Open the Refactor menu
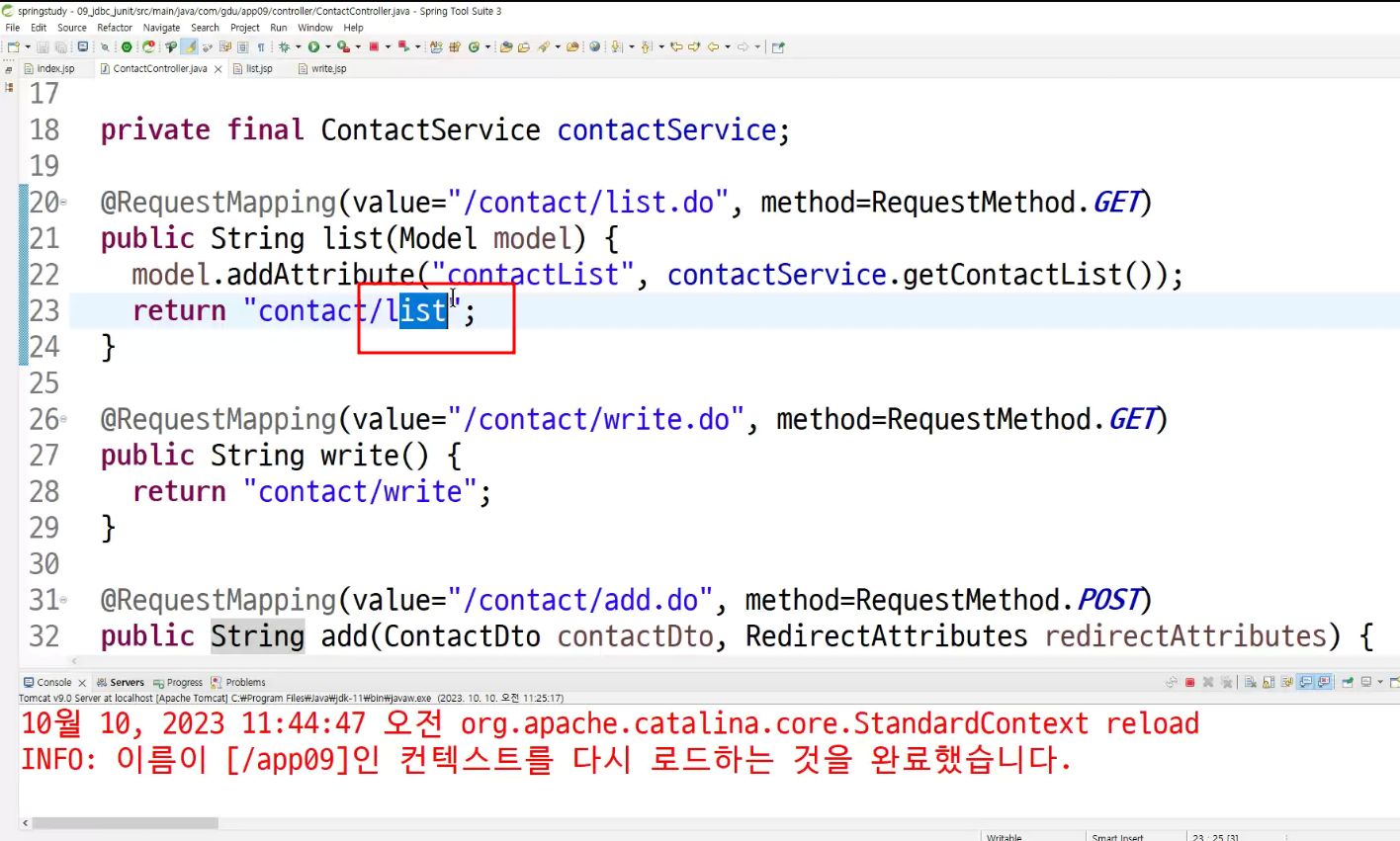Viewport: 1400px width, 841px height. tap(115, 28)
